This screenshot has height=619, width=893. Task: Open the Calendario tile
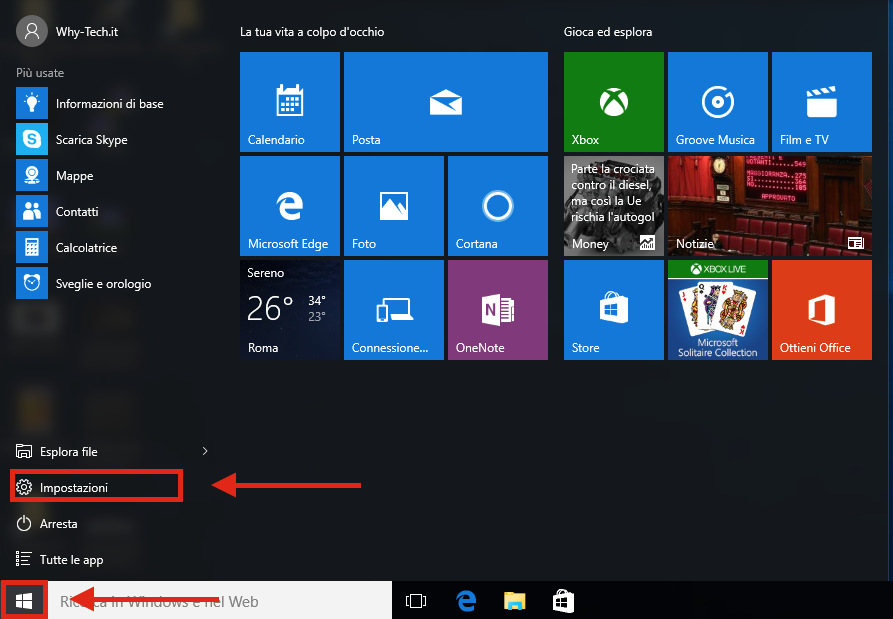(290, 102)
